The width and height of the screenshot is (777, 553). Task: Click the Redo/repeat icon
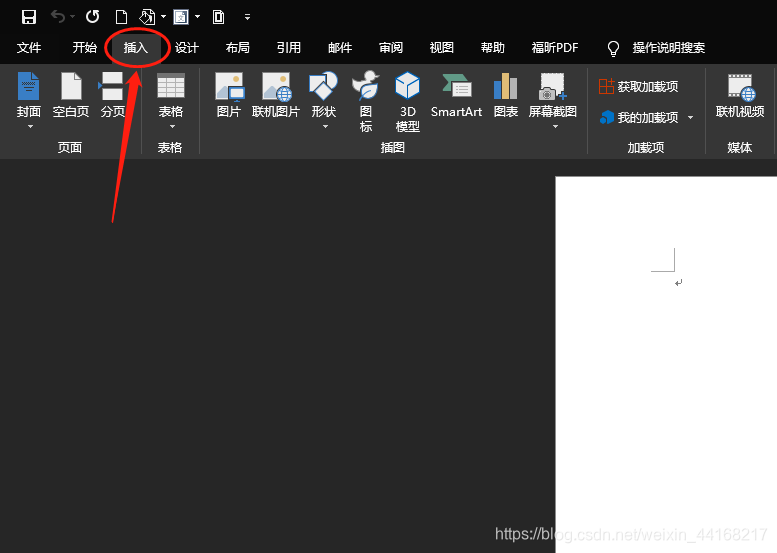[93, 17]
